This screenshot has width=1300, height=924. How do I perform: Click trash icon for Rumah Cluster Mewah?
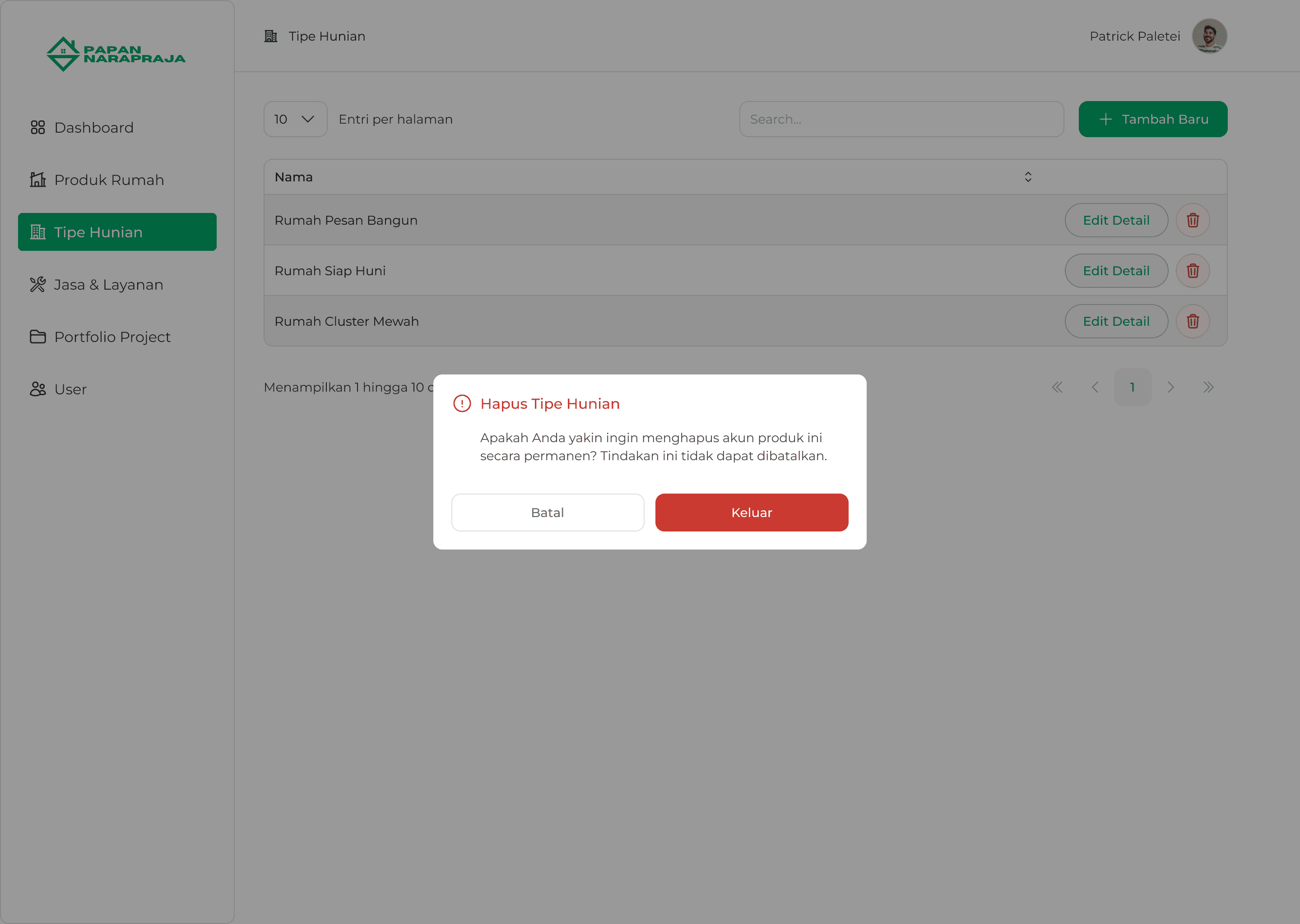(x=1193, y=322)
